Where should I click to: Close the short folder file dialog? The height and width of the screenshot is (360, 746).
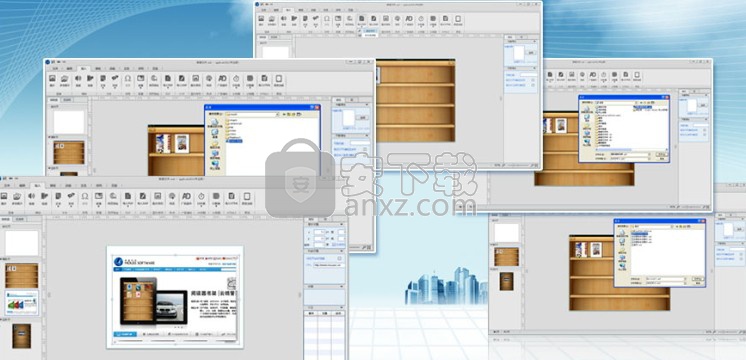pos(317,107)
